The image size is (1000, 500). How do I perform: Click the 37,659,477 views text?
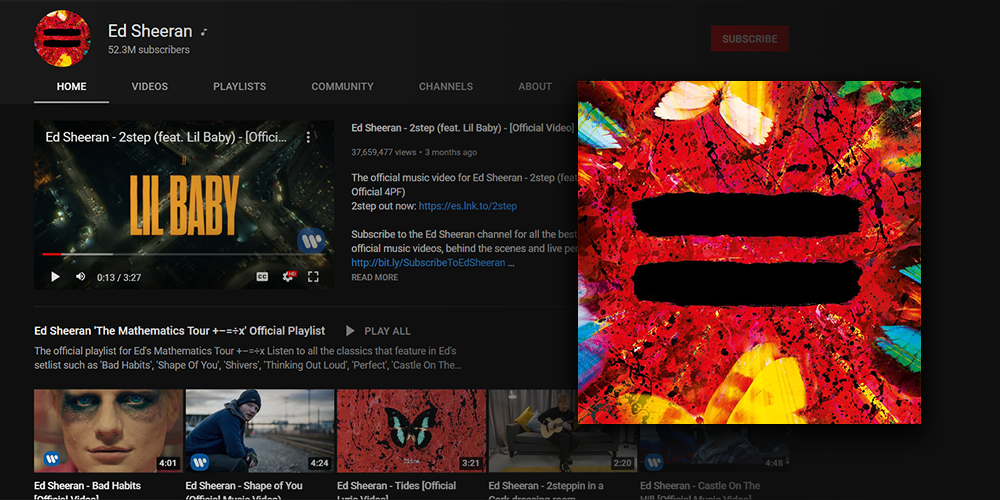pyautogui.click(x=383, y=152)
